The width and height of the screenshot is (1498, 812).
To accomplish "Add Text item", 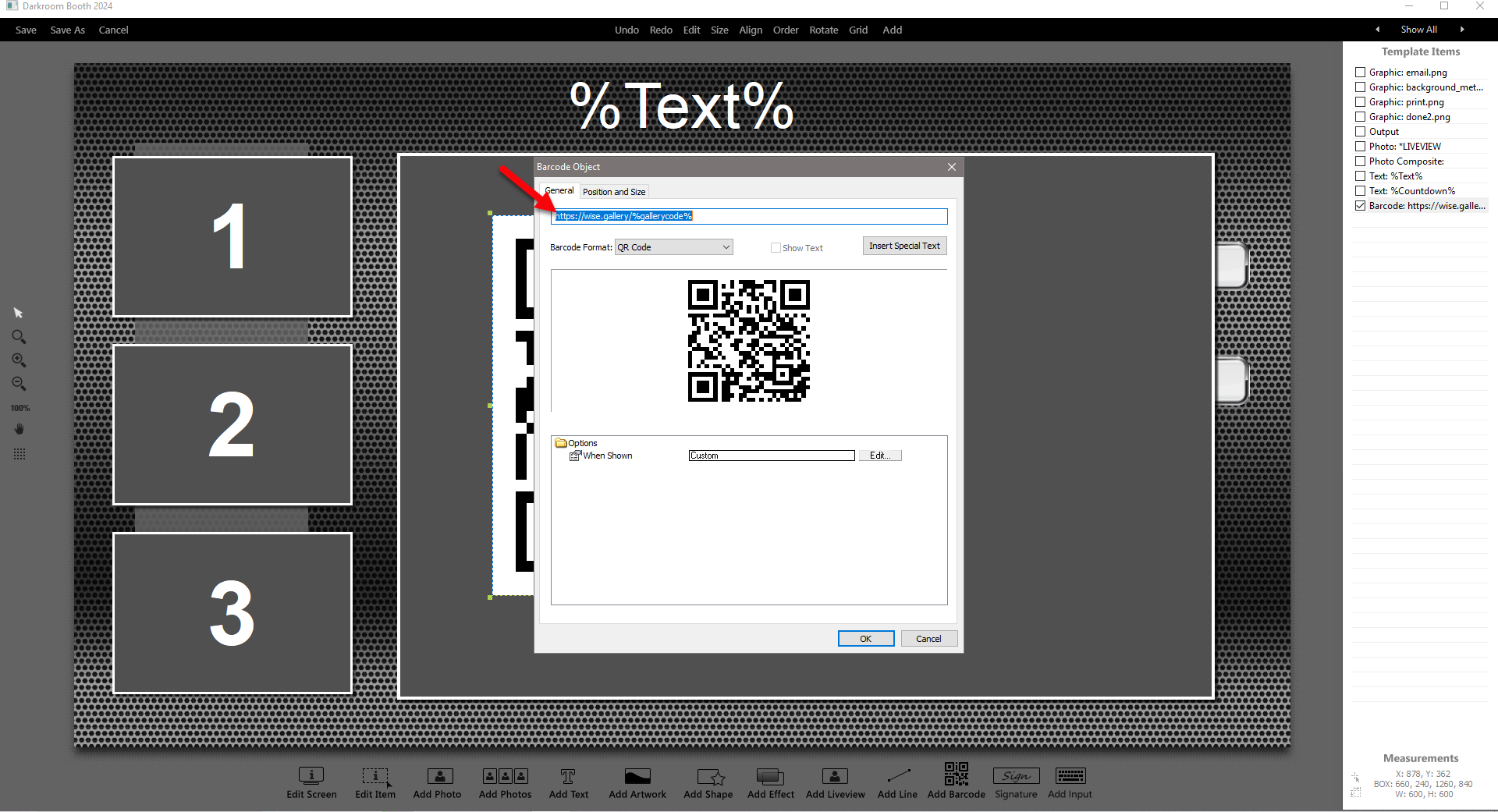I will 568,782.
